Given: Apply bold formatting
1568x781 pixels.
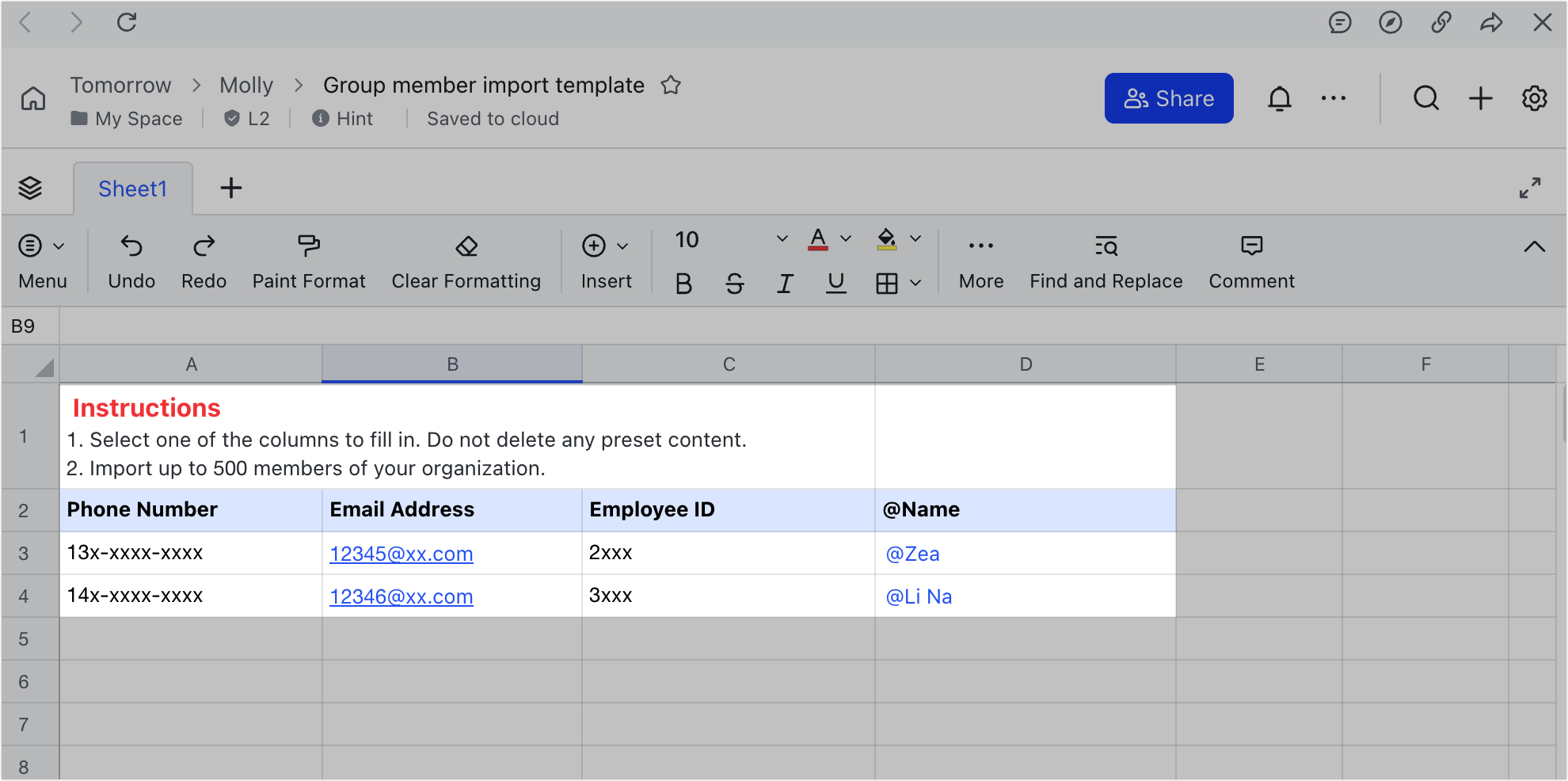Looking at the screenshot, I should 683,284.
